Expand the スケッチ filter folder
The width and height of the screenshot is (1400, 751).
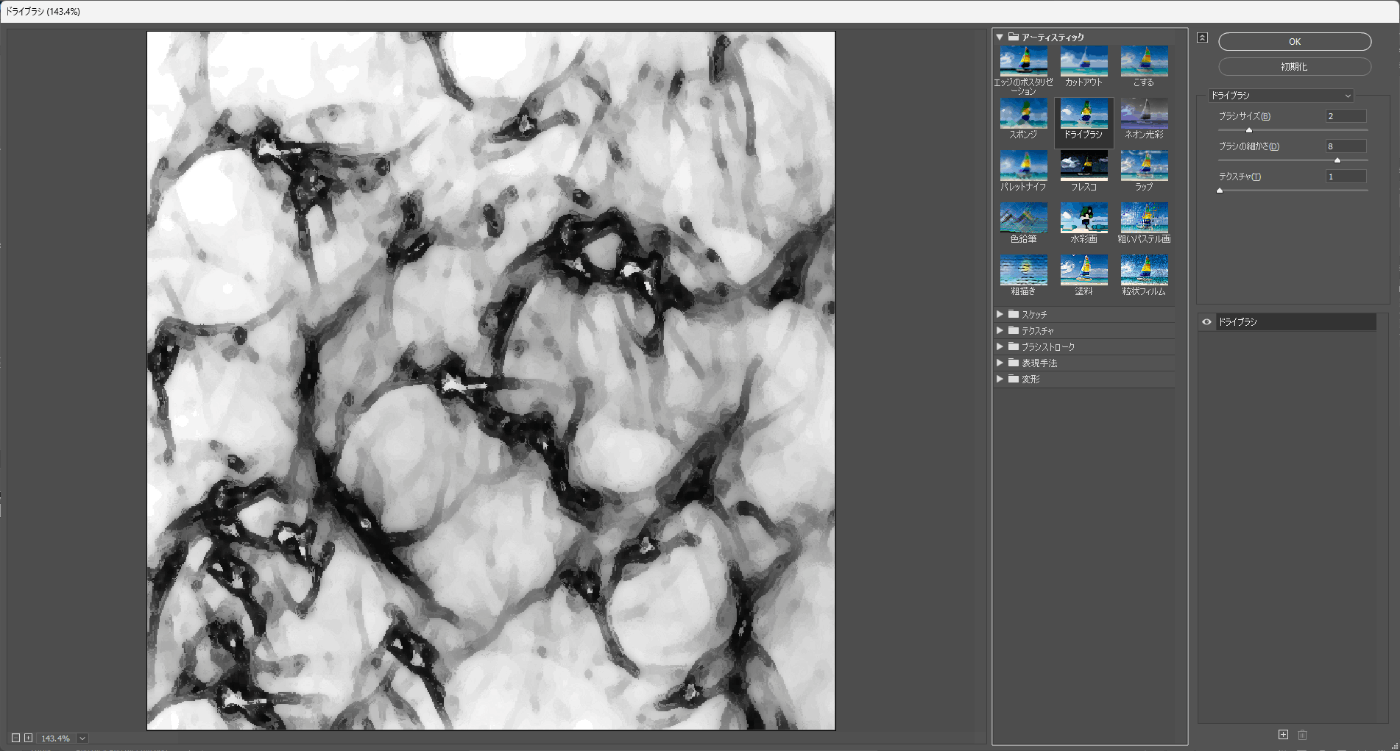pyautogui.click(x=1000, y=314)
